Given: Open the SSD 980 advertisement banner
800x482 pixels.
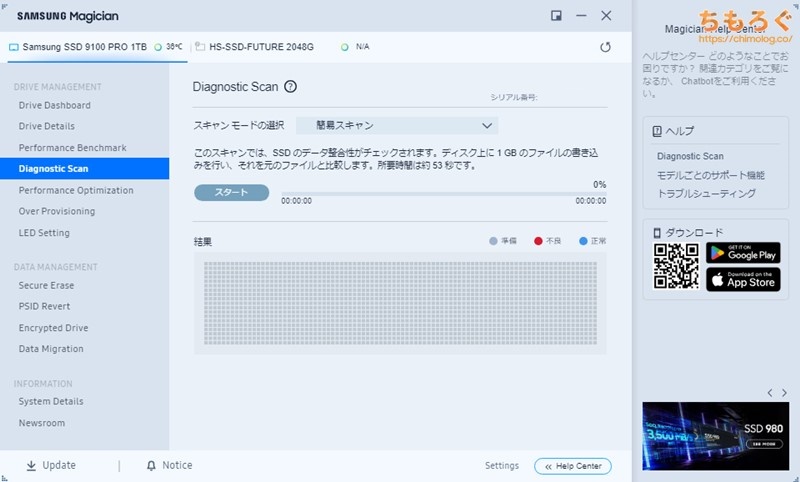Looking at the screenshot, I should 715,436.
